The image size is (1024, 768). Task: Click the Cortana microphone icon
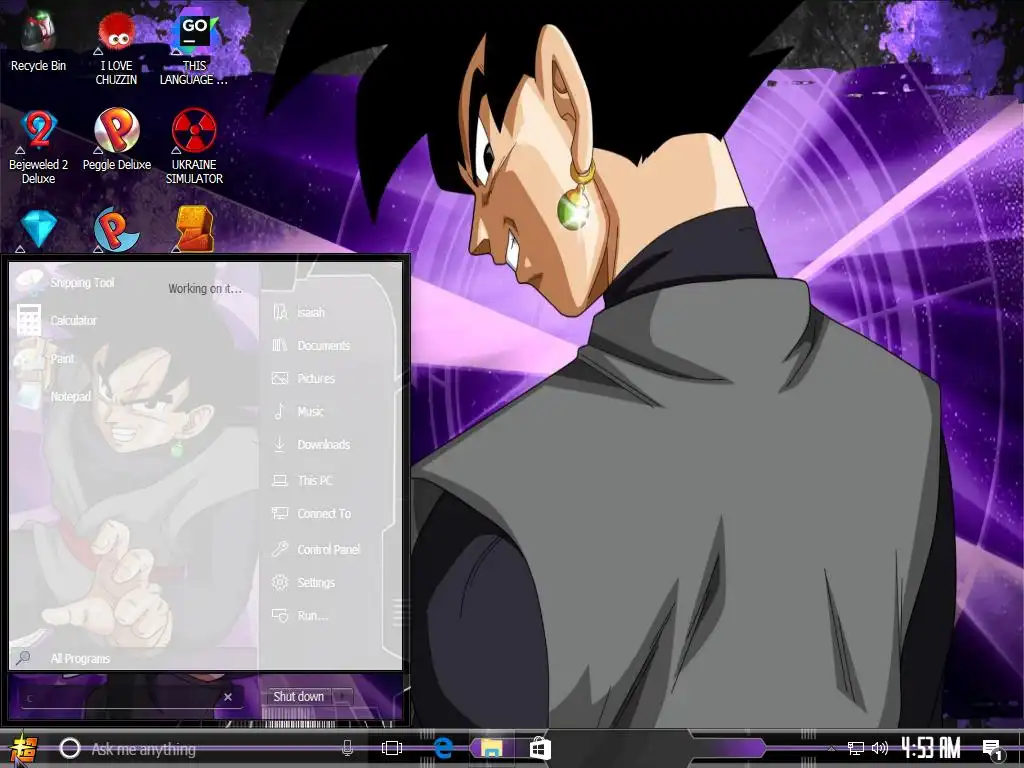[x=347, y=748]
